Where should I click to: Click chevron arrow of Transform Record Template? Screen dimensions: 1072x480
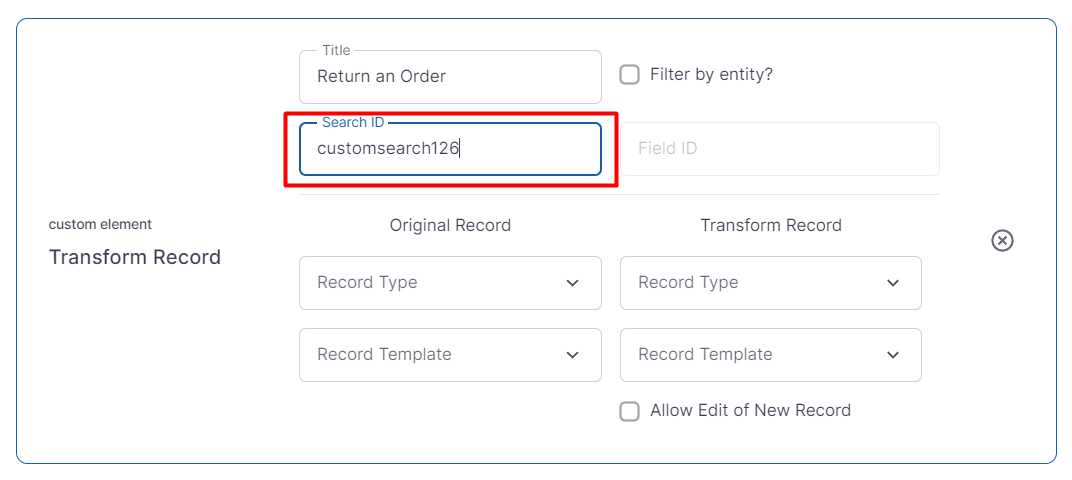(893, 355)
